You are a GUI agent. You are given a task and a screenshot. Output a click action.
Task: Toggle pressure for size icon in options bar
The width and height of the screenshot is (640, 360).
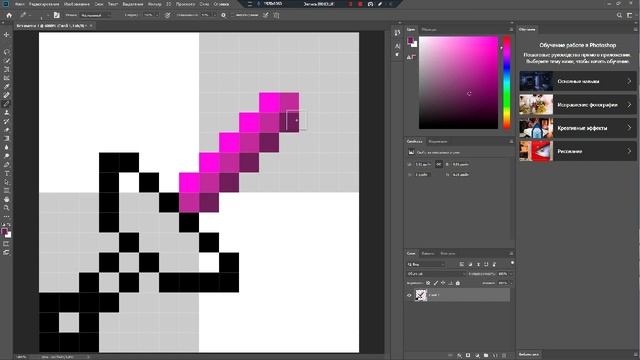(x=266, y=15)
